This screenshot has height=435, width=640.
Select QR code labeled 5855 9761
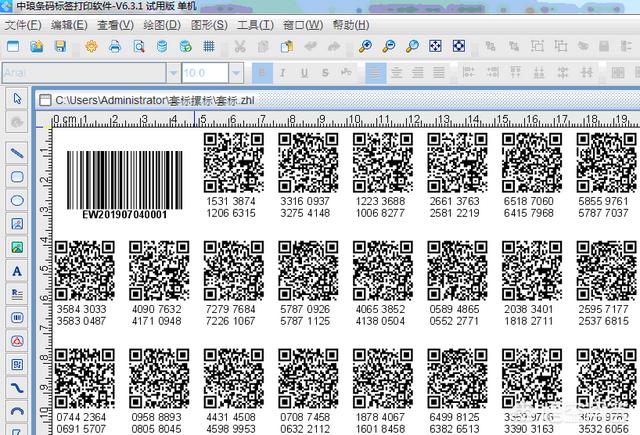pyautogui.click(x=607, y=163)
